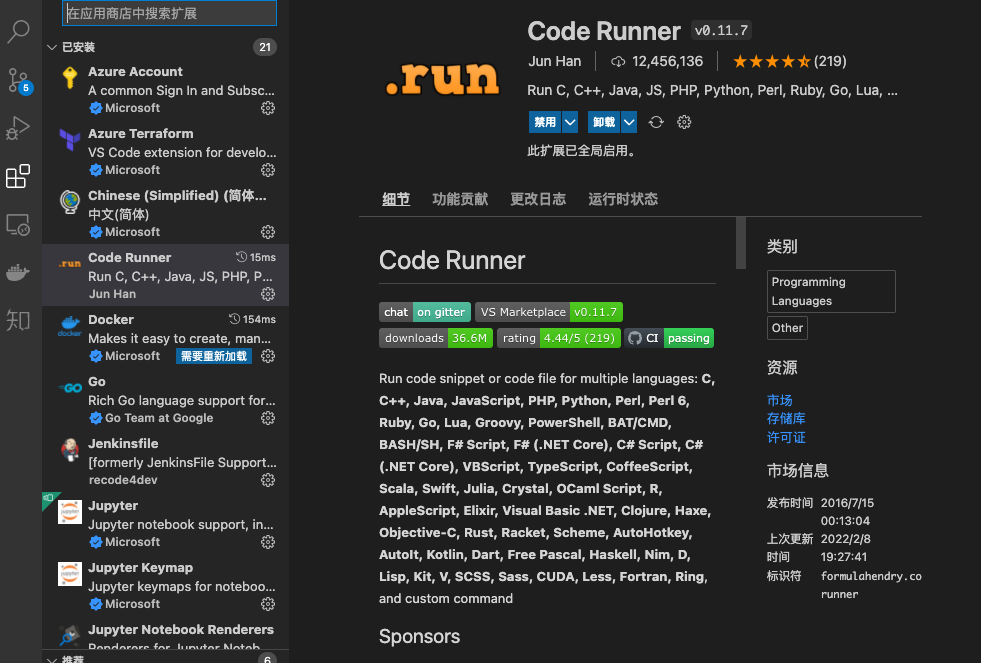Select Azure Terraform in extensions list
Image resolution: width=981 pixels, height=663 pixels.
tap(166, 151)
